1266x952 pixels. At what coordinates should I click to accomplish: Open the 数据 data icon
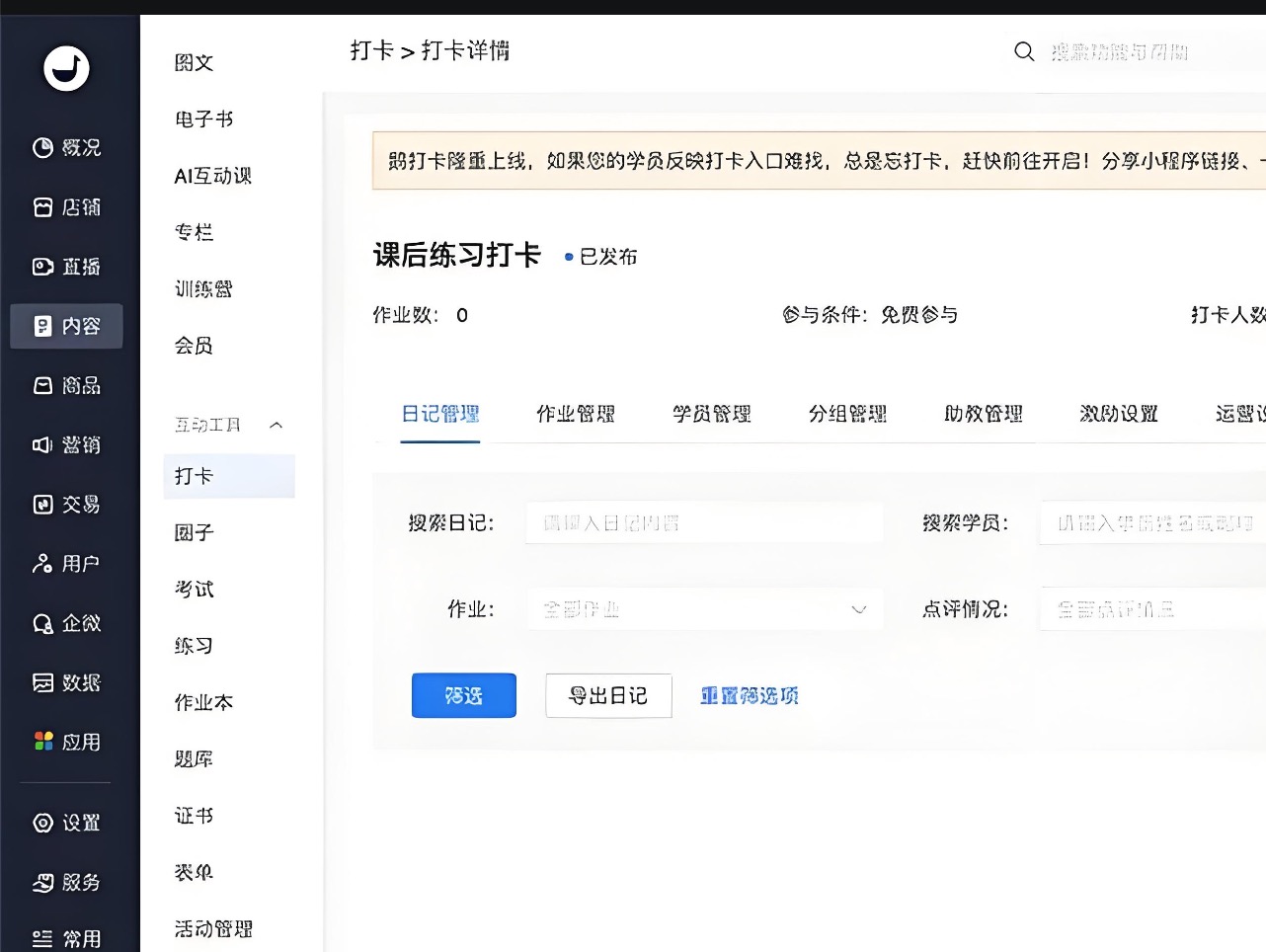point(42,682)
